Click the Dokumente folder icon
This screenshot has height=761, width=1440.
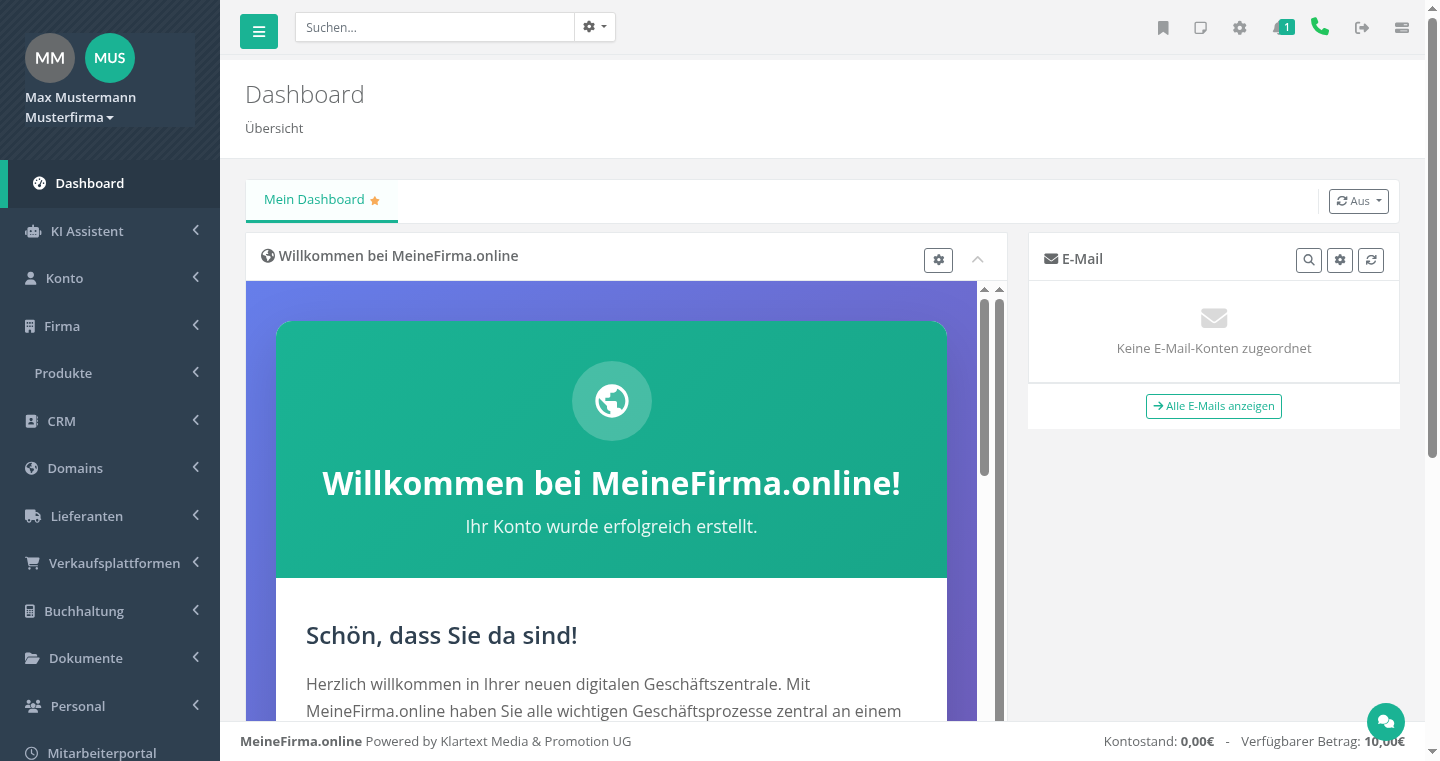(32, 658)
